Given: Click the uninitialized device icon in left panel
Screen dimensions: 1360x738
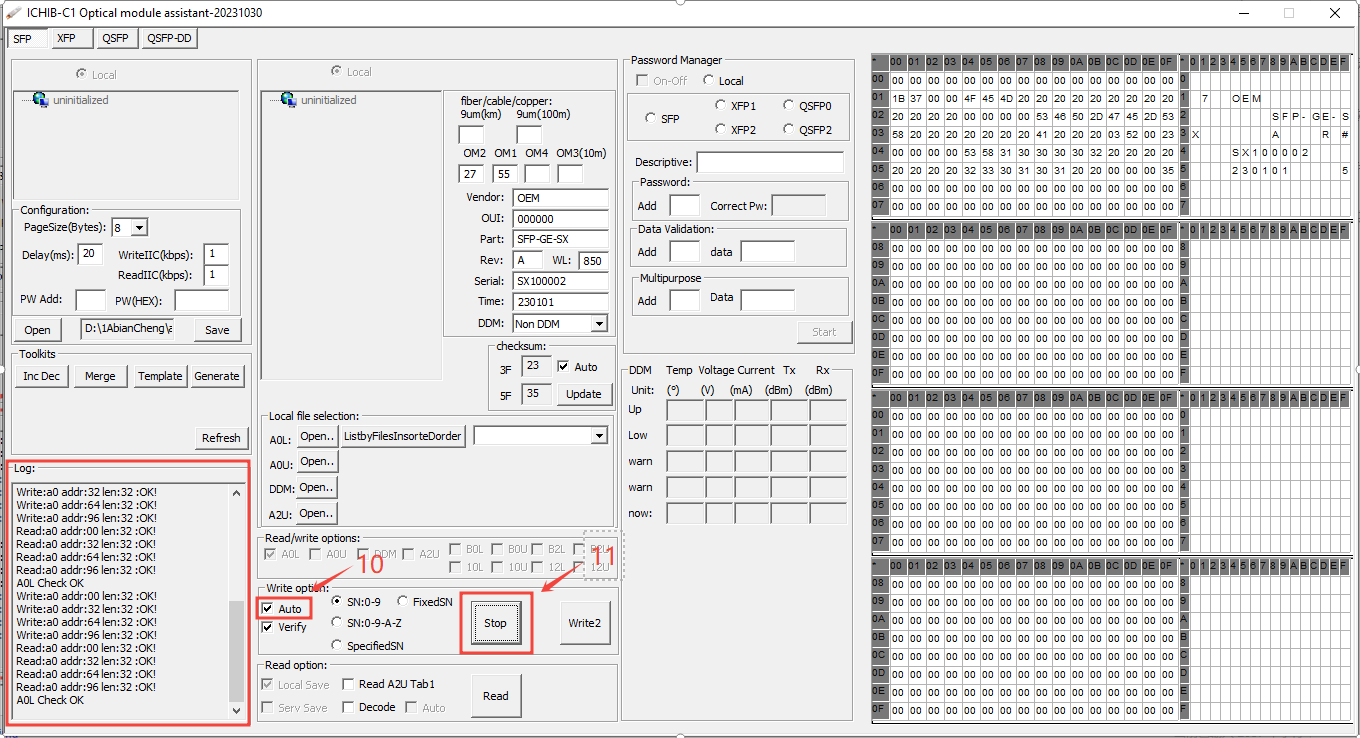Looking at the screenshot, I should (x=40, y=100).
